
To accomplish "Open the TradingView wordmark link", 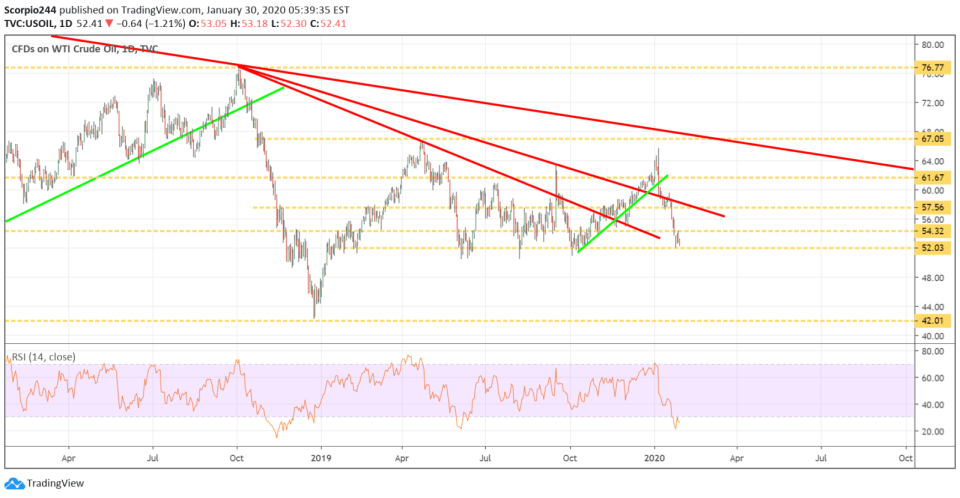I will coord(55,483).
